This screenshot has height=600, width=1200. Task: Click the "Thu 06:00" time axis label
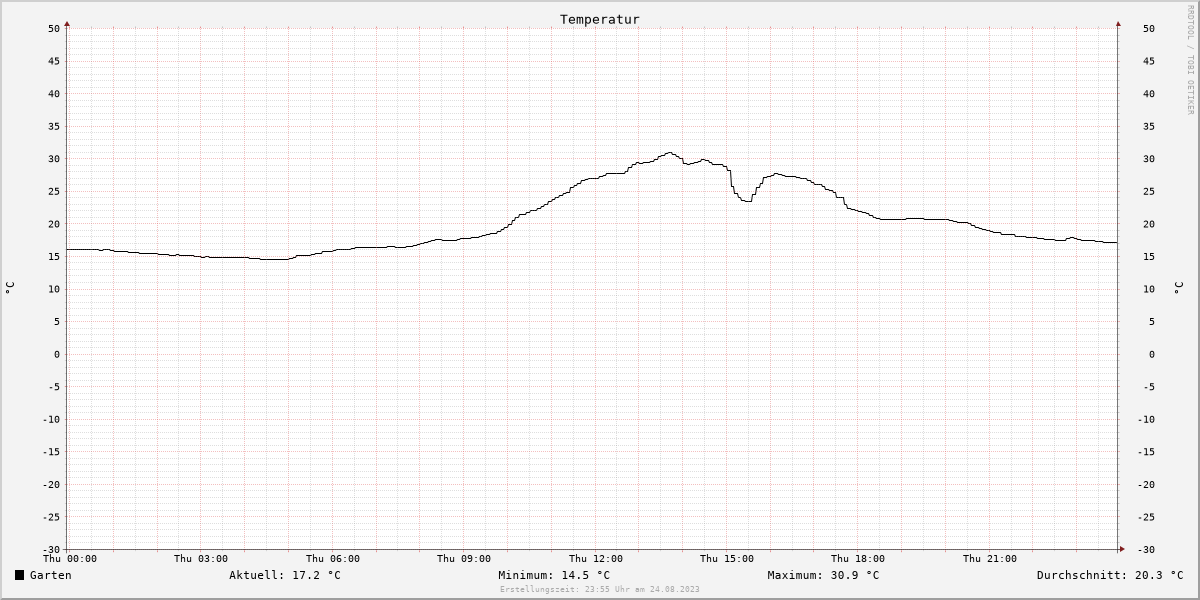point(333,559)
